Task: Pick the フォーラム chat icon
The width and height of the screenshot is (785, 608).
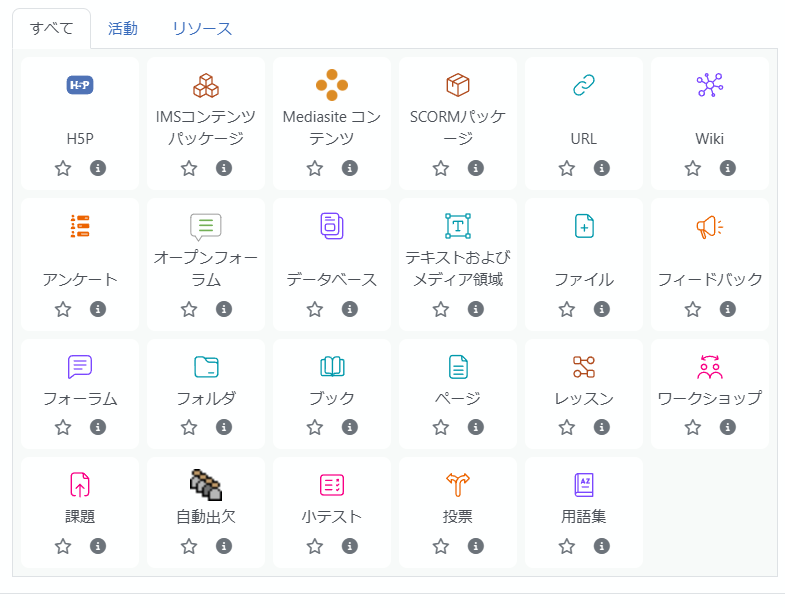Action: (x=80, y=367)
